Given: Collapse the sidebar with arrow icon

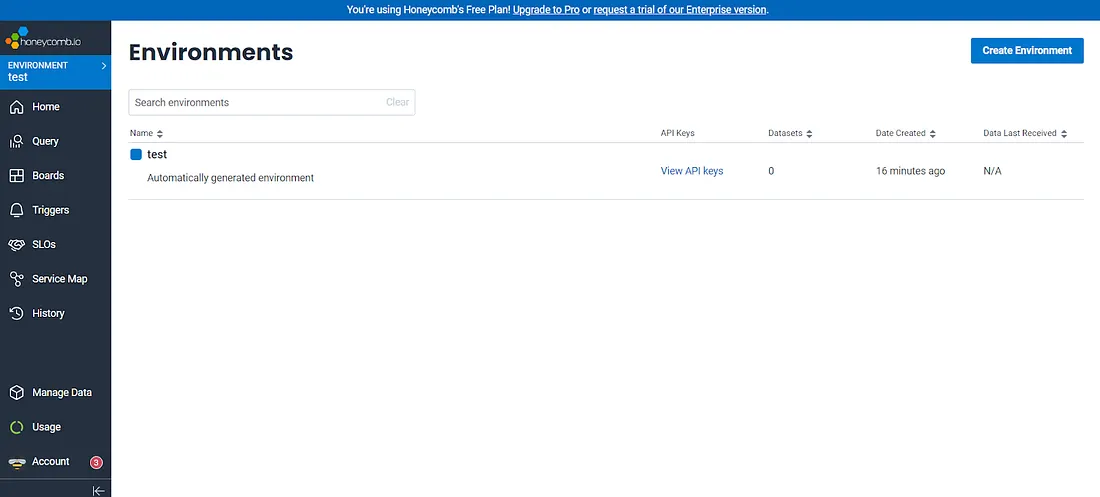Looking at the screenshot, I should 98,490.
